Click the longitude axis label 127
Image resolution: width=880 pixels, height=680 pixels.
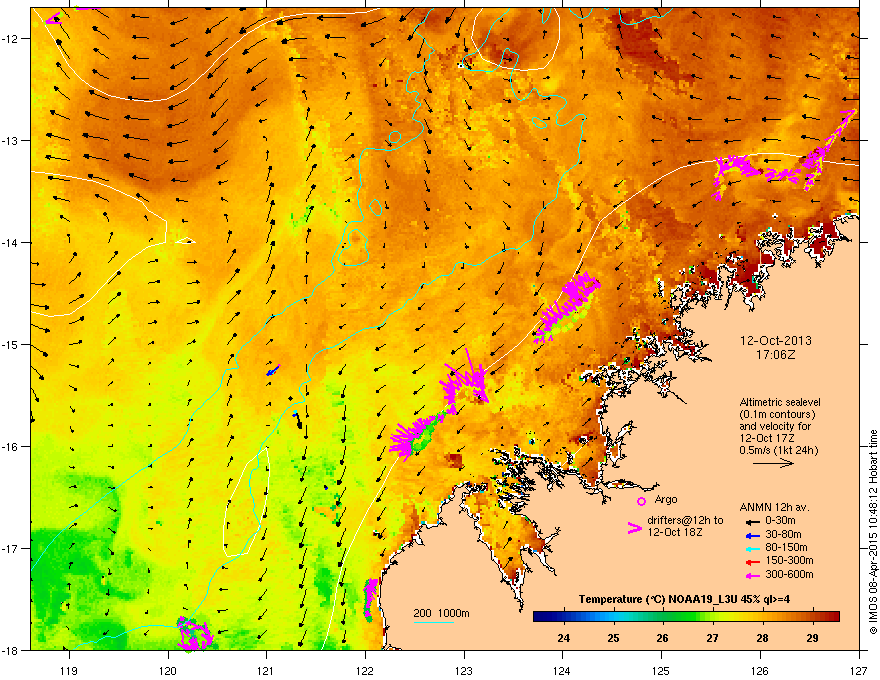[x=859, y=670]
